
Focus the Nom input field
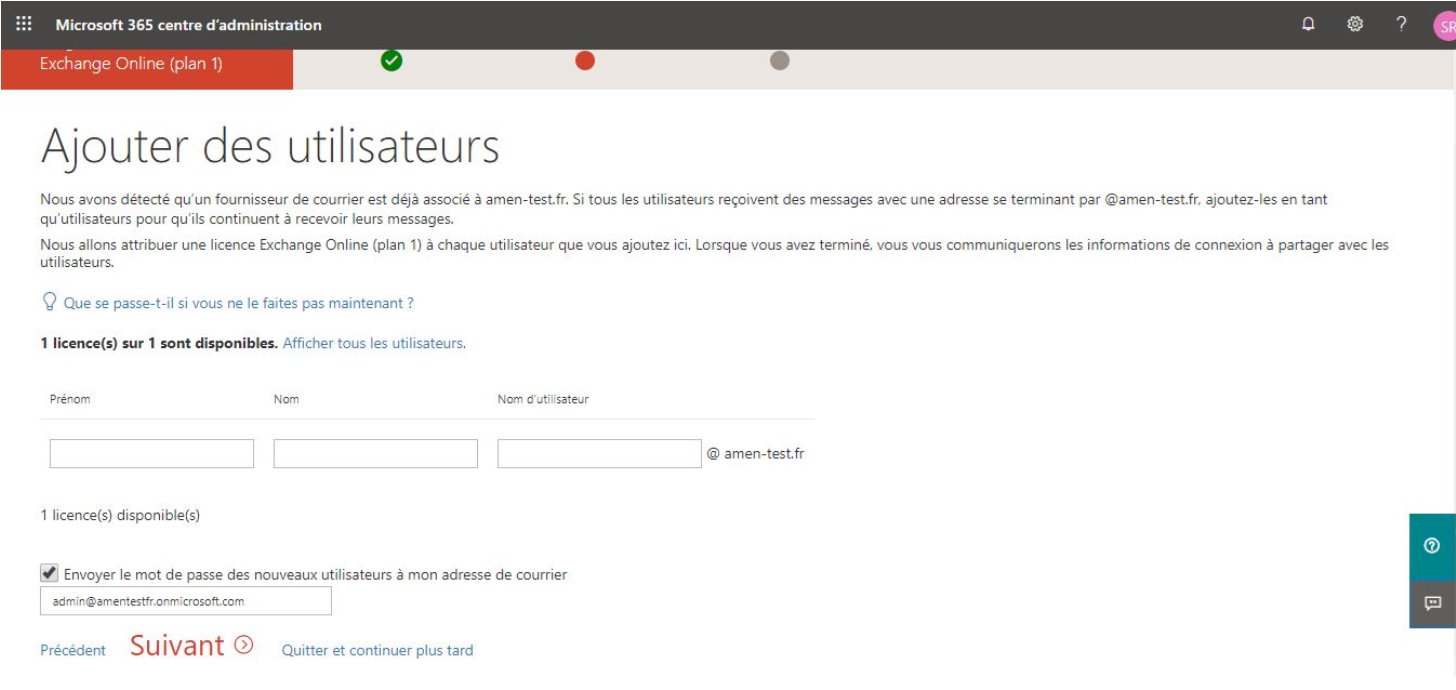click(x=376, y=454)
